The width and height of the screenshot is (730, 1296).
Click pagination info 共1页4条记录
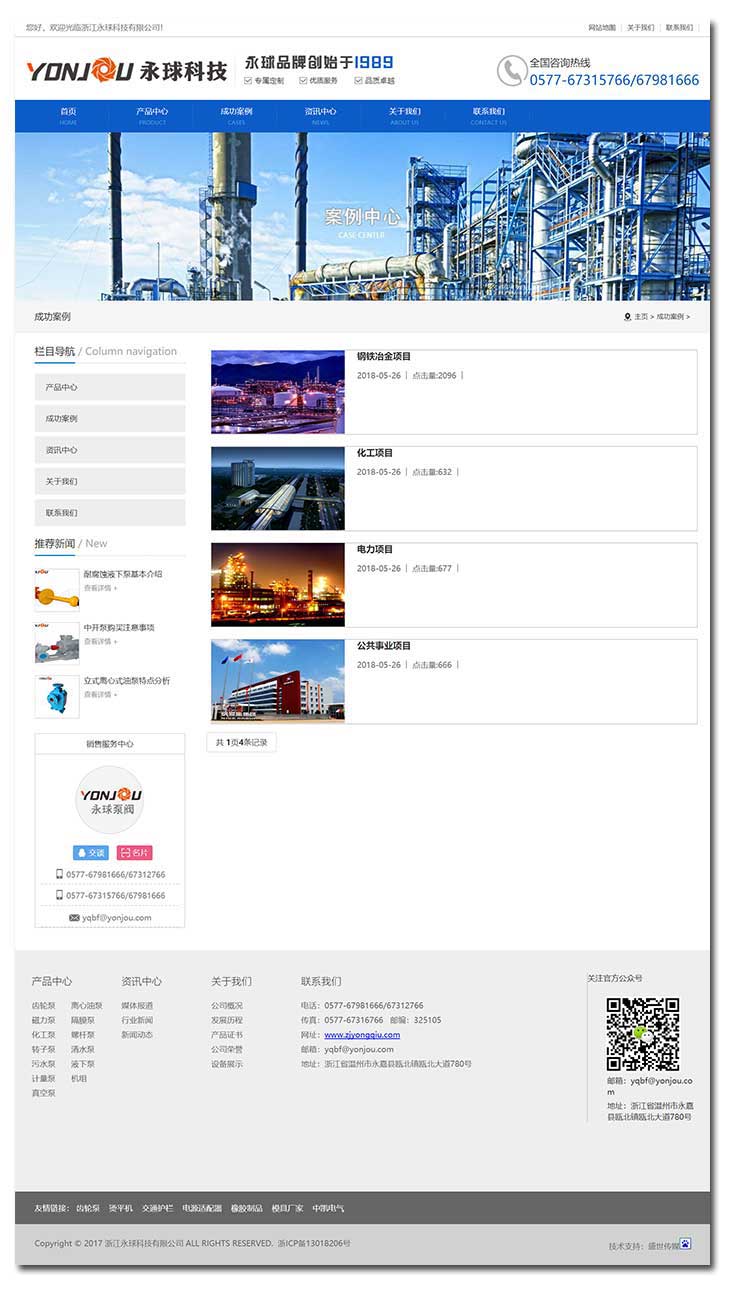click(241, 743)
